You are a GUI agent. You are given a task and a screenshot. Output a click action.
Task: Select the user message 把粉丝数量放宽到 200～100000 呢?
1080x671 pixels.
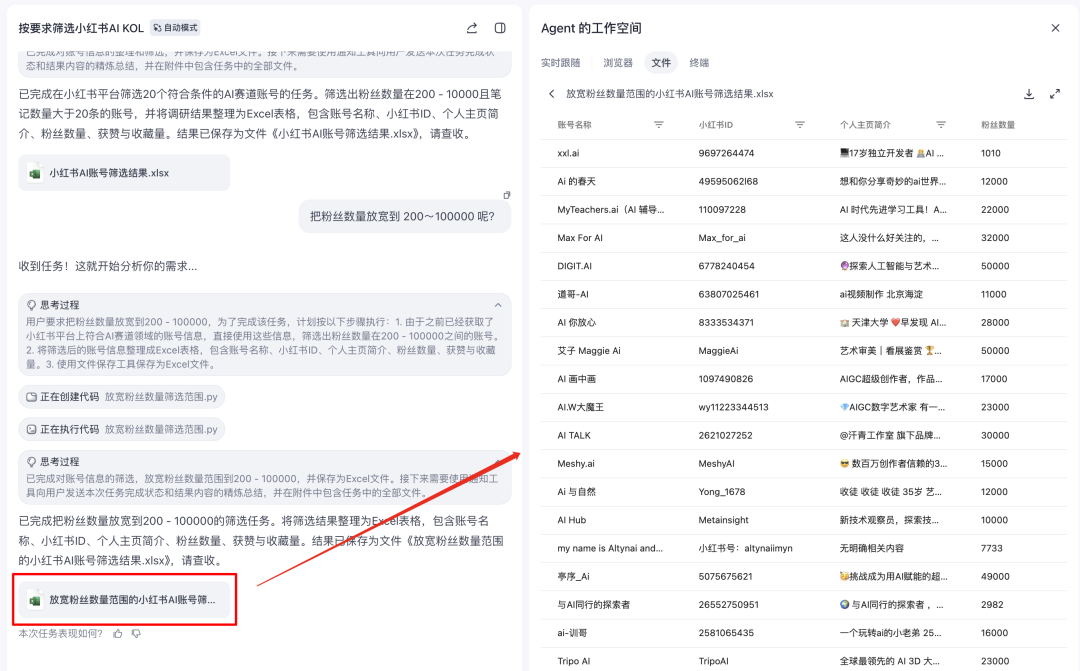point(402,216)
